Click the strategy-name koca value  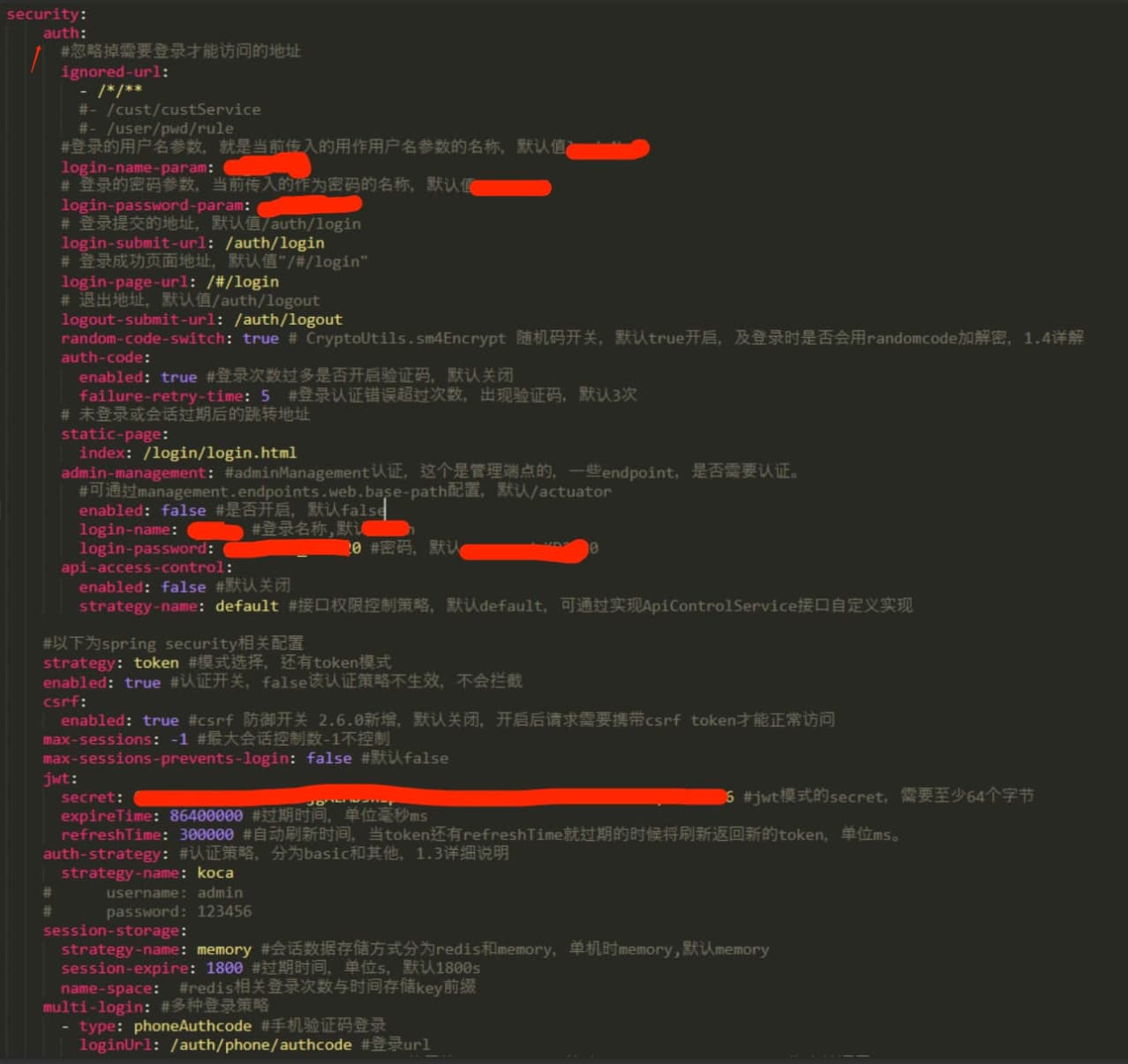pyautogui.click(x=214, y=873)
